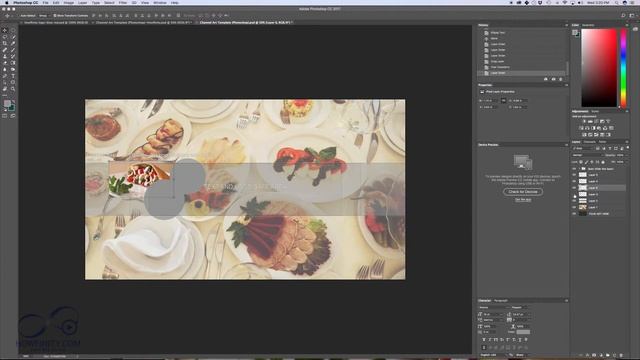Select the Eyedropper tool
This screenshot has width=640, height=360.
coord(13,43)
